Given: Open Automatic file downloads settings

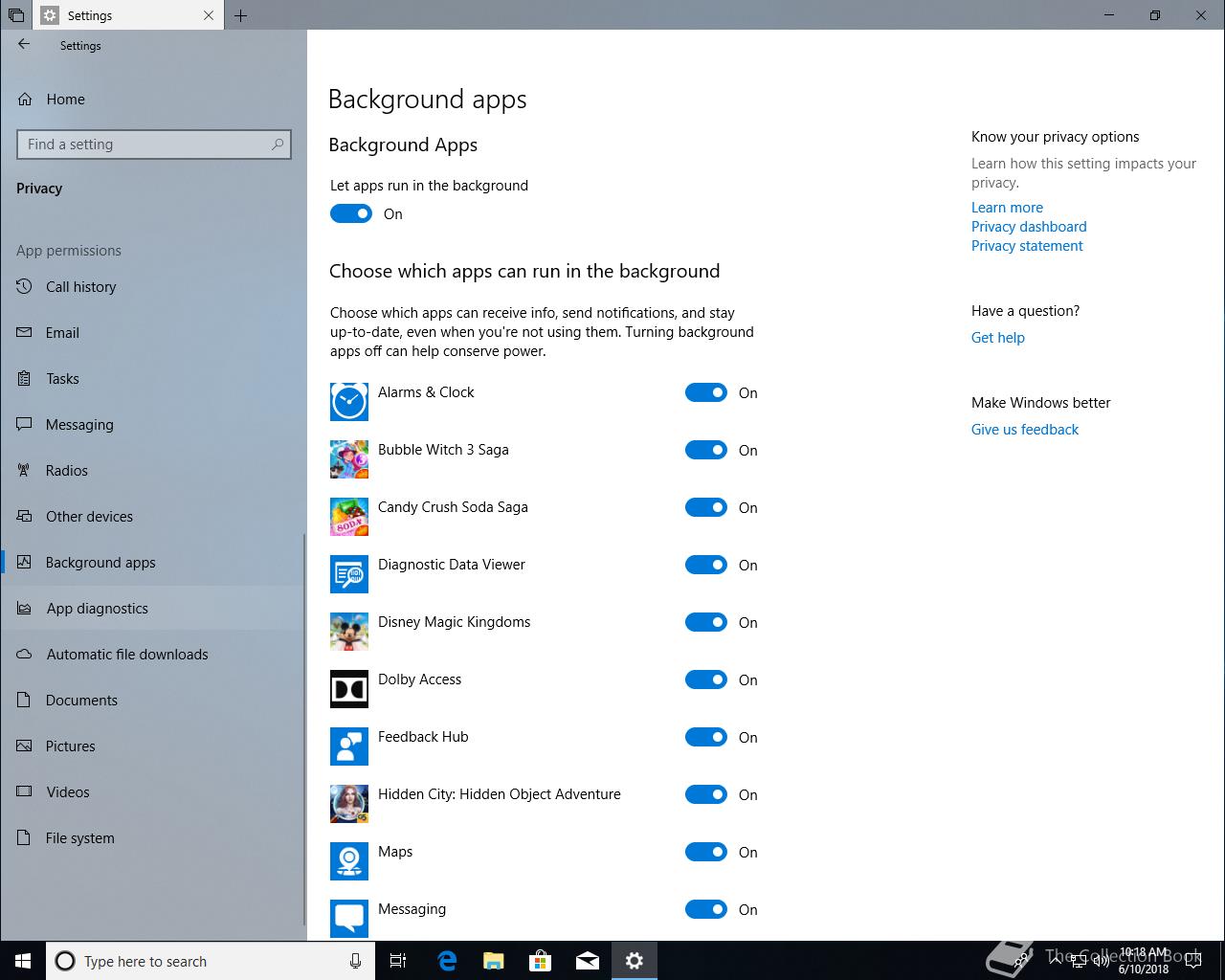Looking at the screenshot, I should click(126, 655).
